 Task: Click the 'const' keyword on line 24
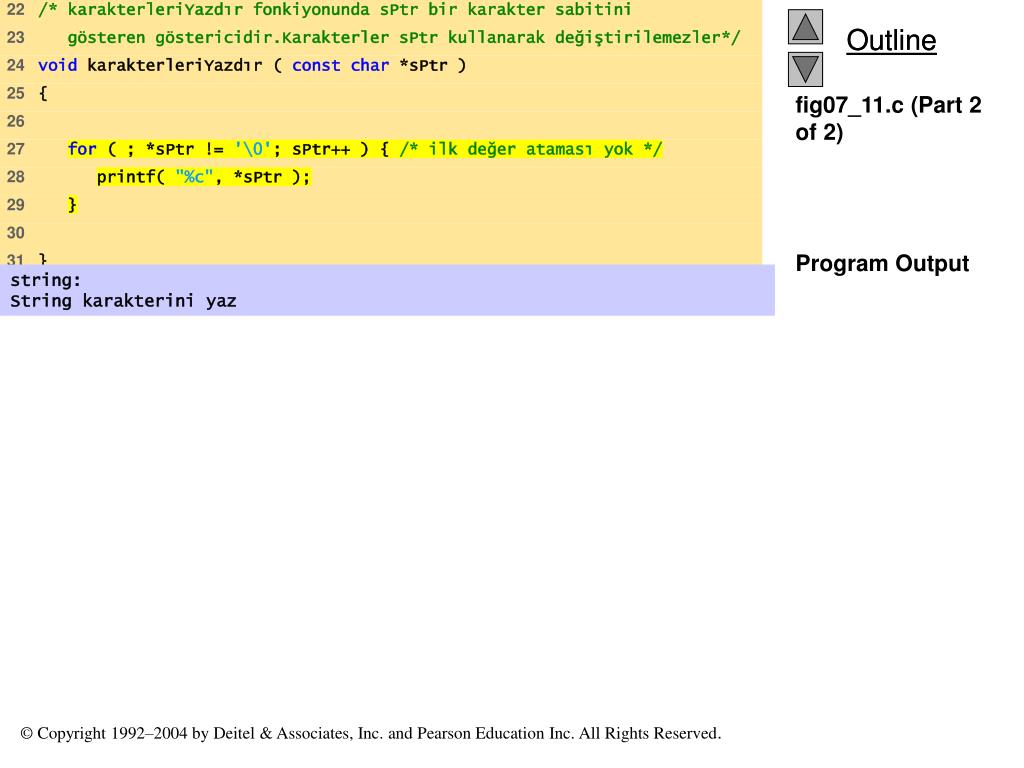click(316, 65)
